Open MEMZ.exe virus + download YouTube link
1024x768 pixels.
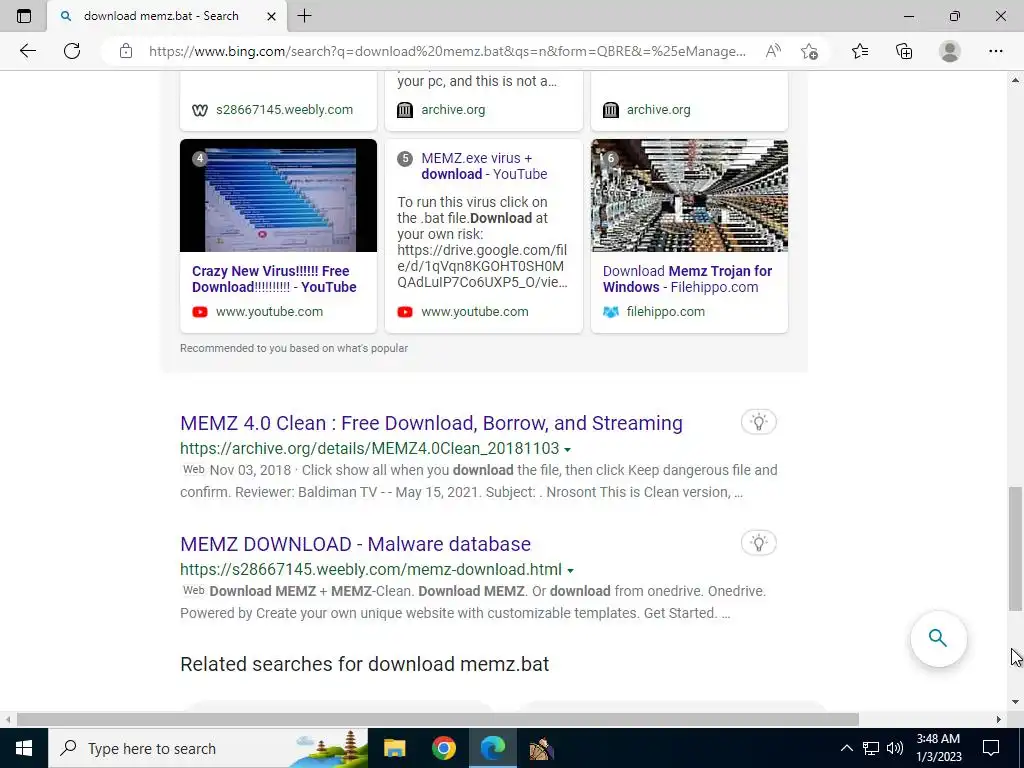[484, 166]
